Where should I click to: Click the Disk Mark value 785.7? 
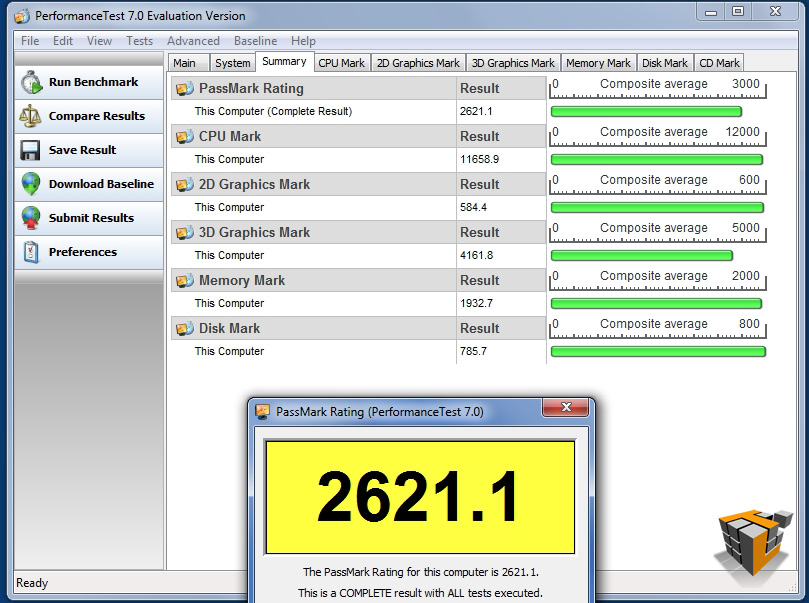[473, 351]
